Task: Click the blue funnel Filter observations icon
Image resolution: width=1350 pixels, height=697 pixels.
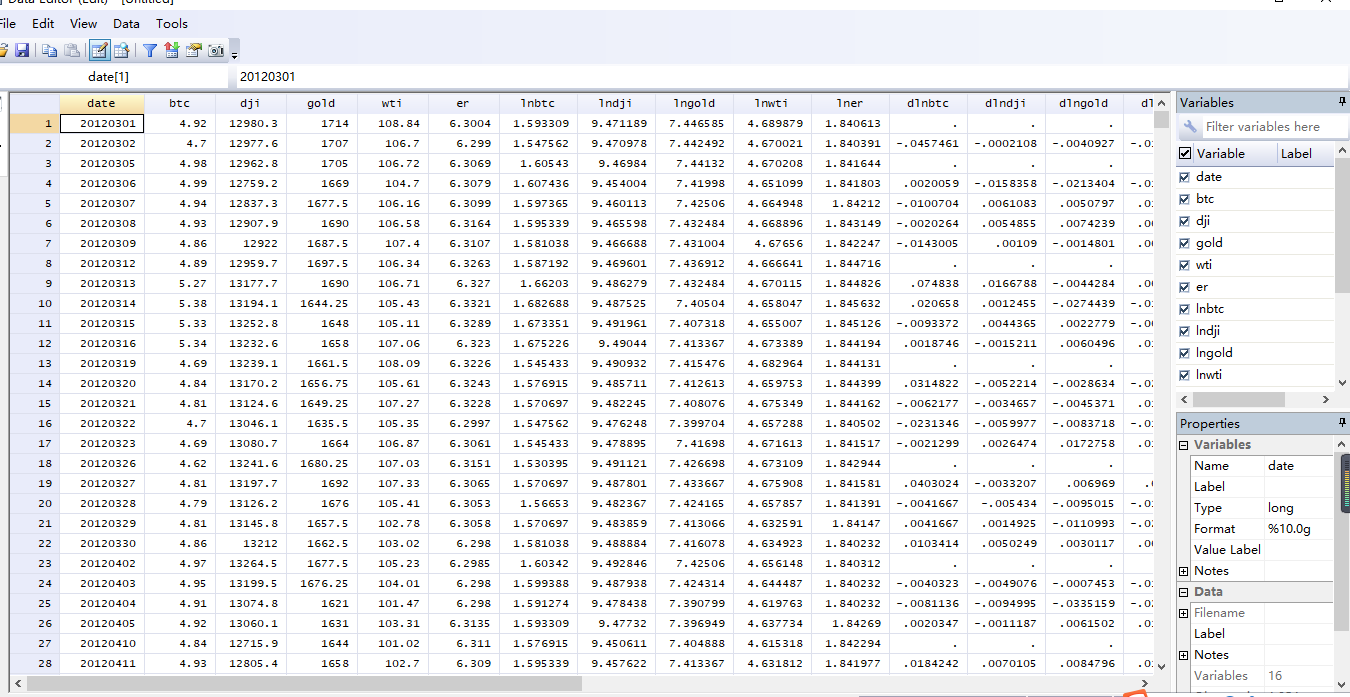Action: pyautogui.click(x=149, y=50)
